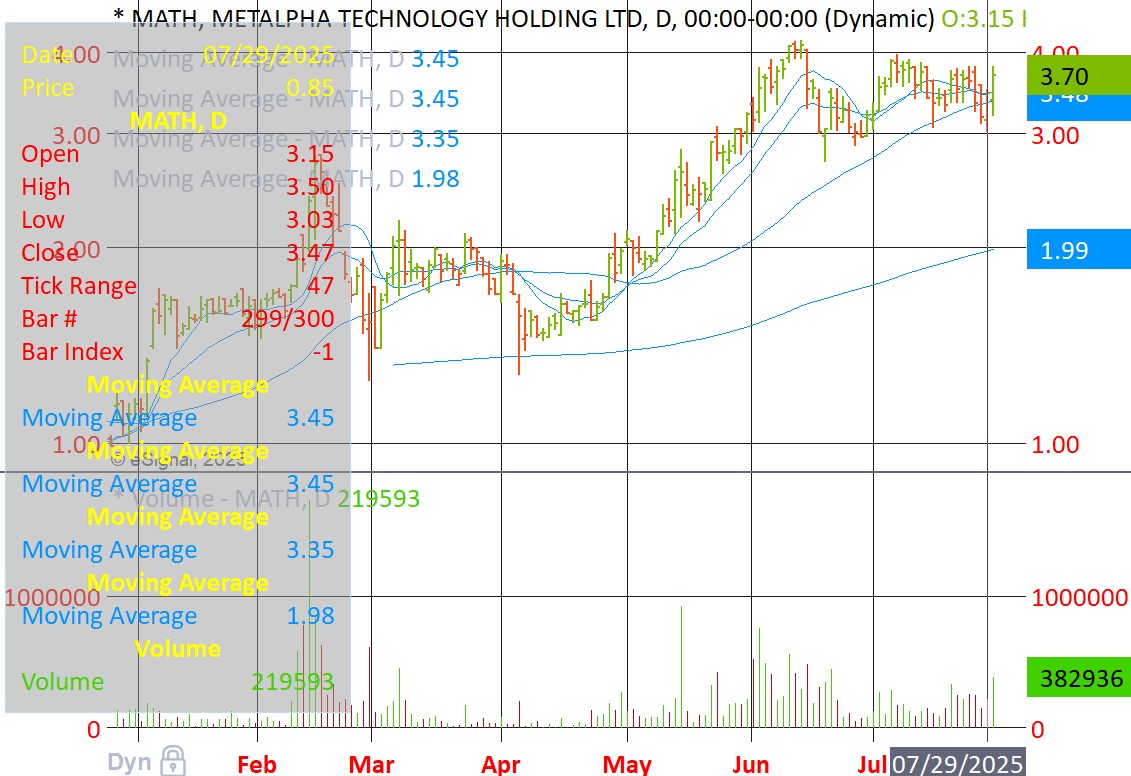Click the Close 3.47 row in data window
Image resolution: width=1131 pixels, height=776 pixels.
click(x=177, y=252)
